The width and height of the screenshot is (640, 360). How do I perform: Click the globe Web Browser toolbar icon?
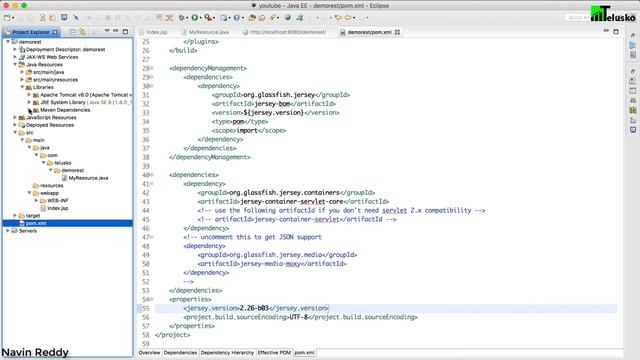[288, 18]
